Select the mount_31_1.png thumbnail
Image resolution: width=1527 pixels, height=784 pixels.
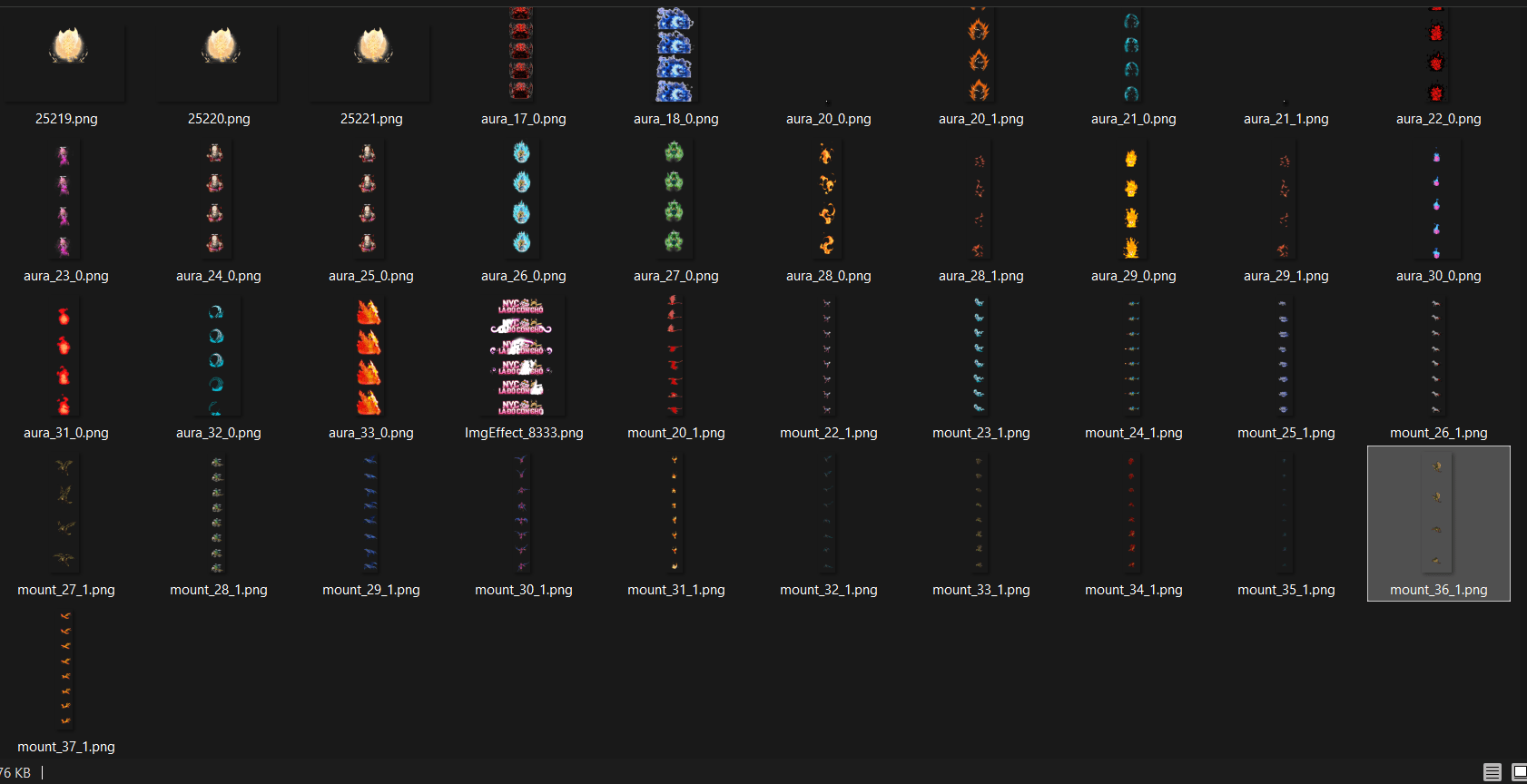click(674, 514)
